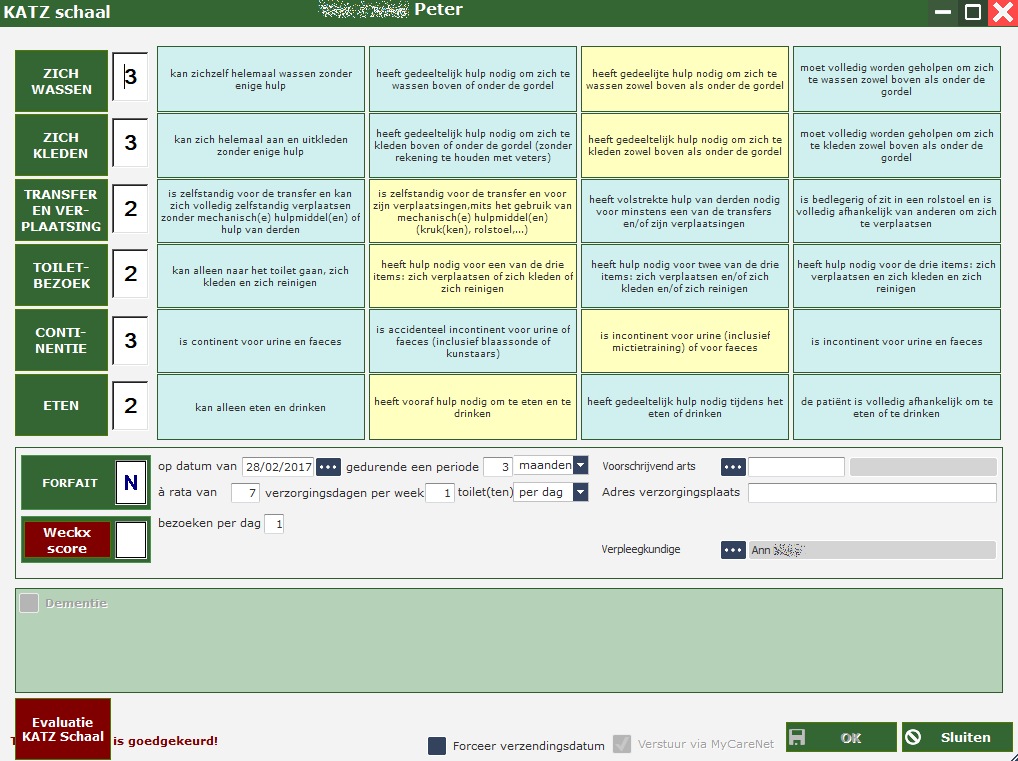Select 'heeft vooraf hulp nodig om te eten'

coord(473,407)
